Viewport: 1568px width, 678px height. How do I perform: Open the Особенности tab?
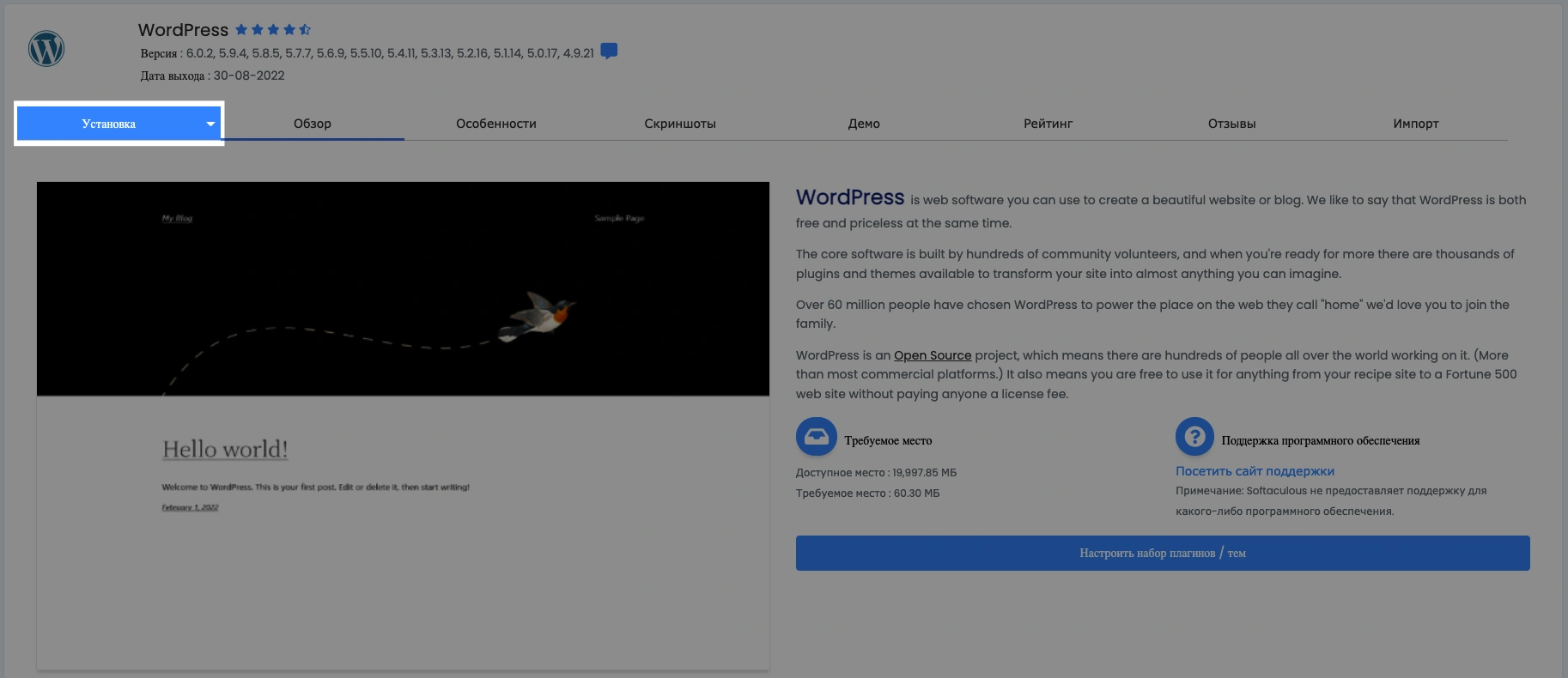[x=496, y=124]
